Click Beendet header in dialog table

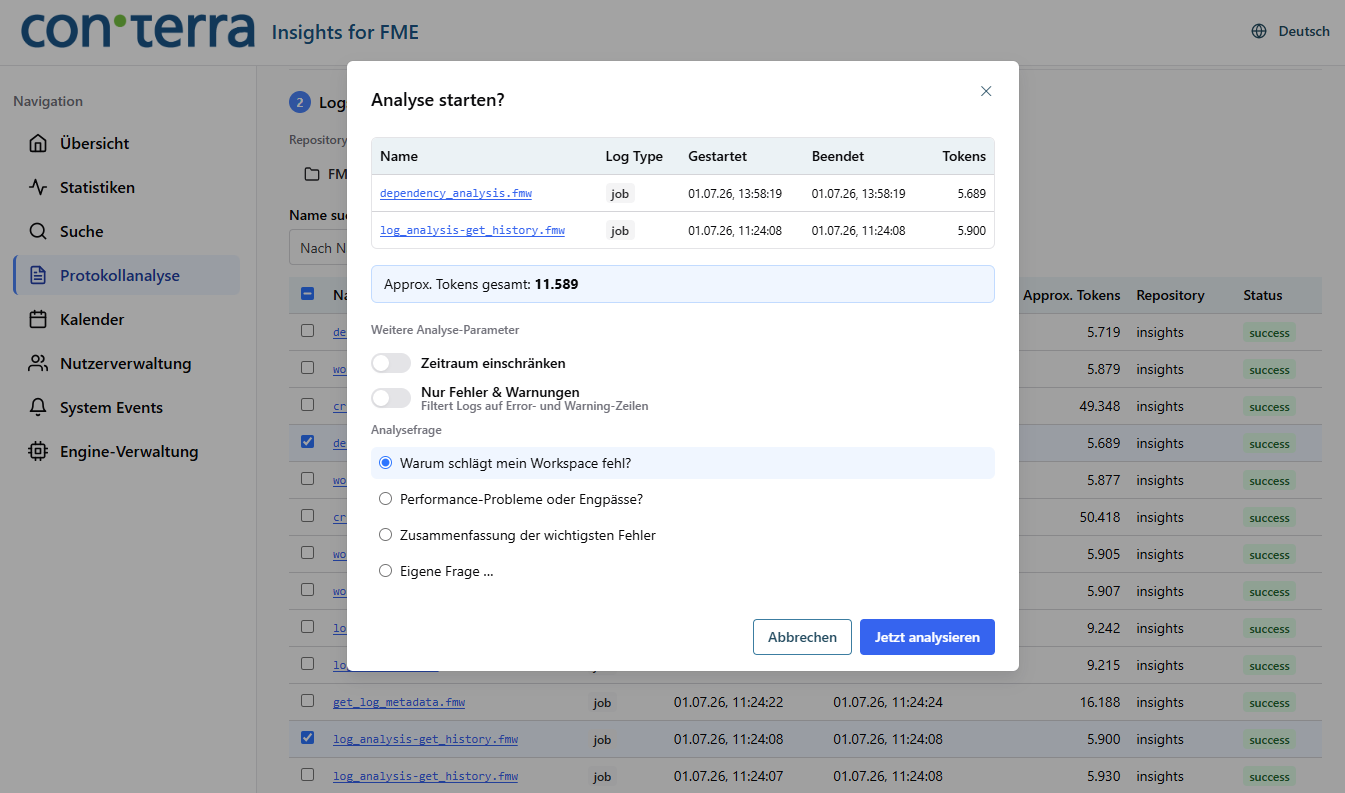pos(838,156)
